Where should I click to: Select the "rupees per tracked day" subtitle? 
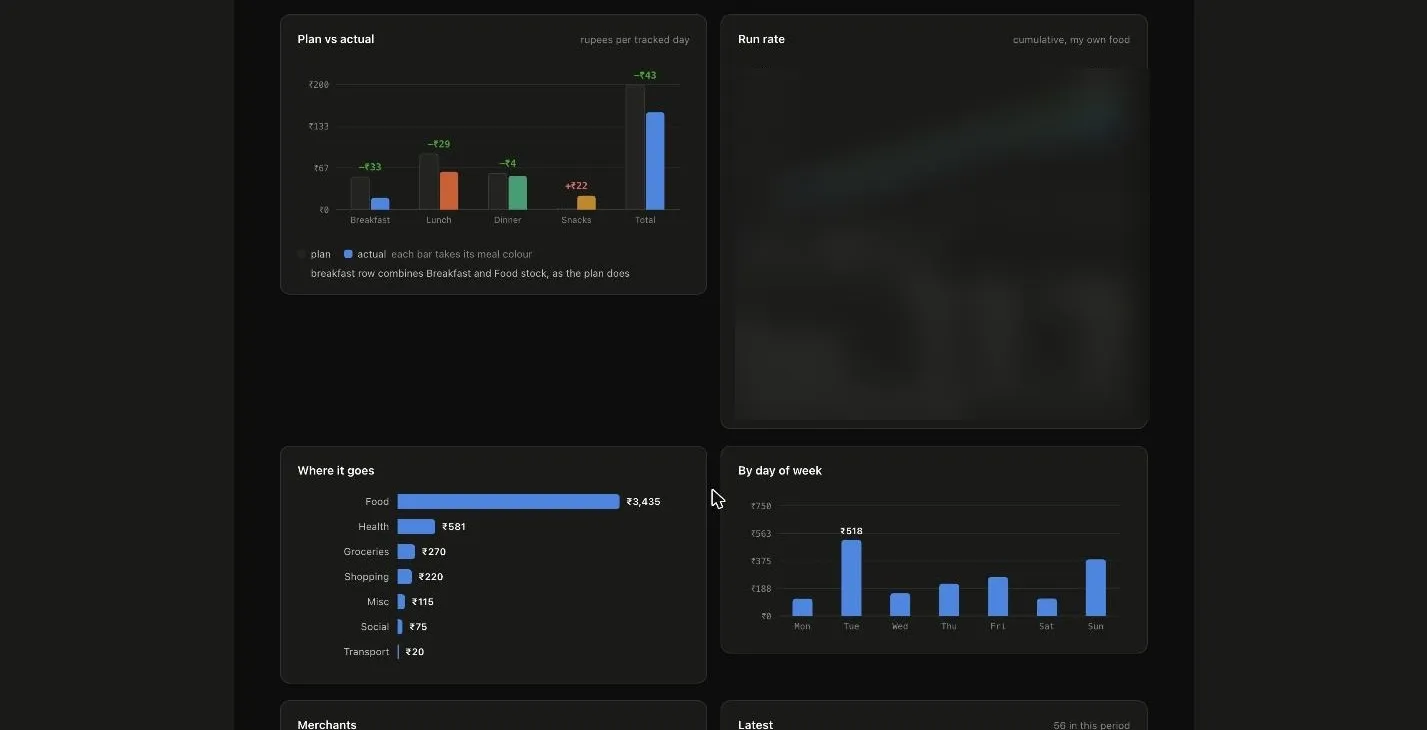[x=635, y=40]
